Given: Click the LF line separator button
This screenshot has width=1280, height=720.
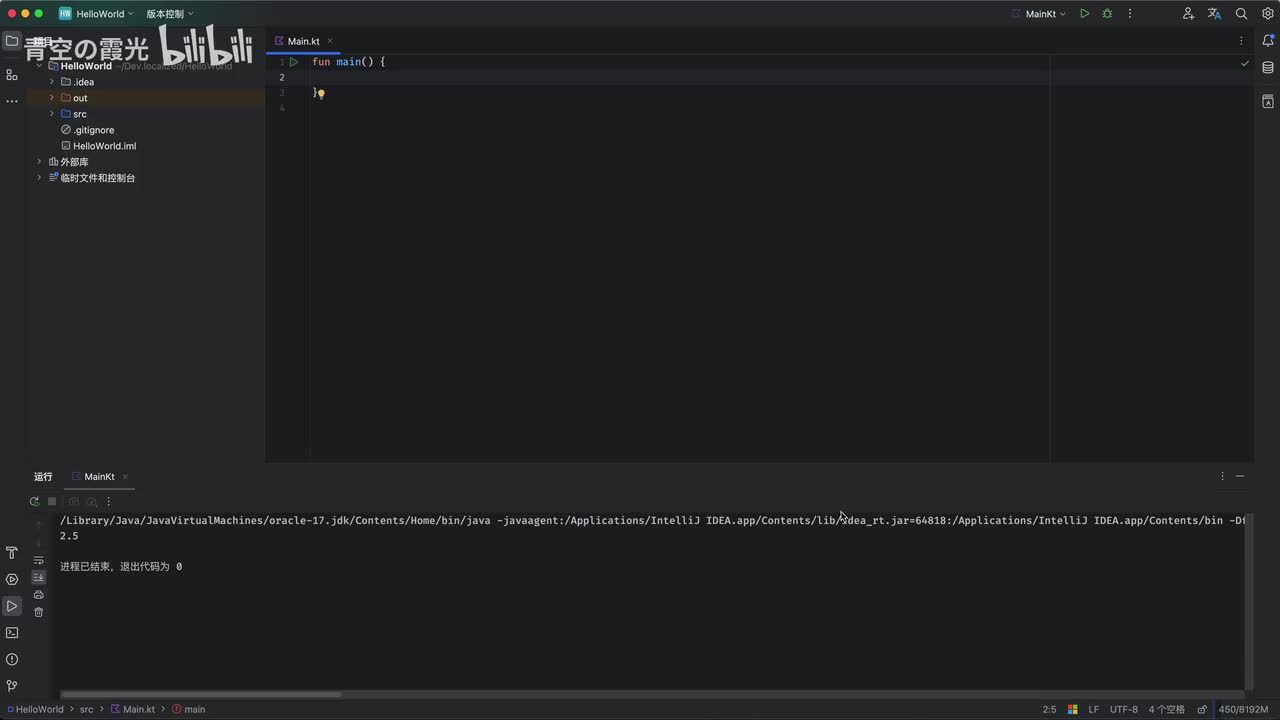Looking at the screenshot, I should (x=1094, y=709).
